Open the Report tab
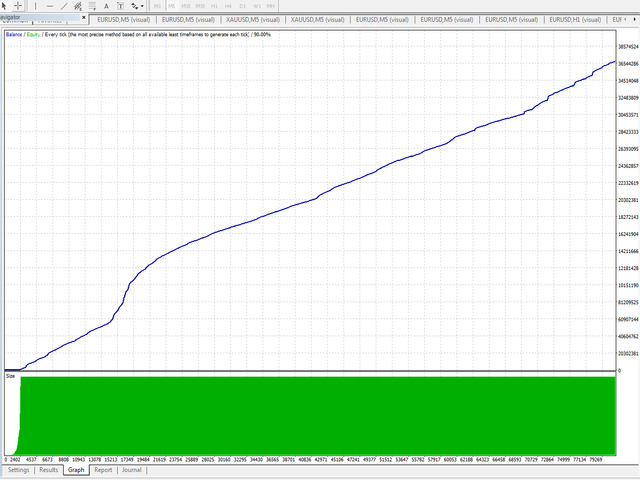The image size is (640, 480). (x=103, y=469)
